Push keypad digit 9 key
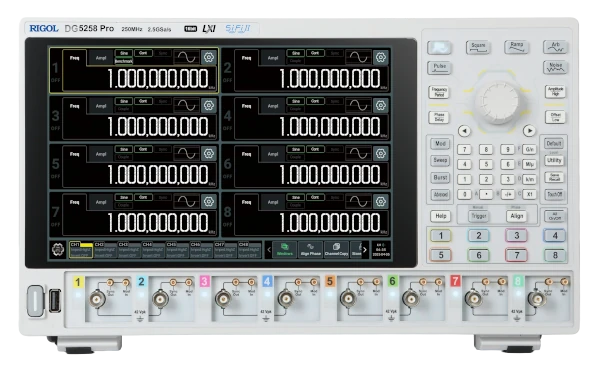 [508, 150]
